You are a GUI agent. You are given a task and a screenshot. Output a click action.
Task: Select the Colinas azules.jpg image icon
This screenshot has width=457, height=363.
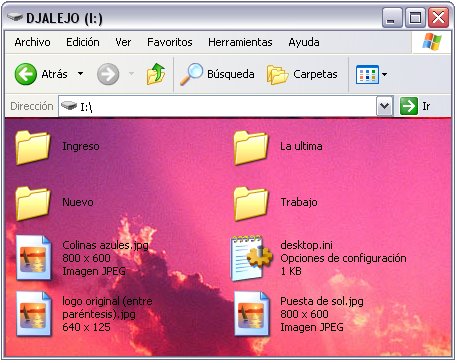tap(33, 258)
